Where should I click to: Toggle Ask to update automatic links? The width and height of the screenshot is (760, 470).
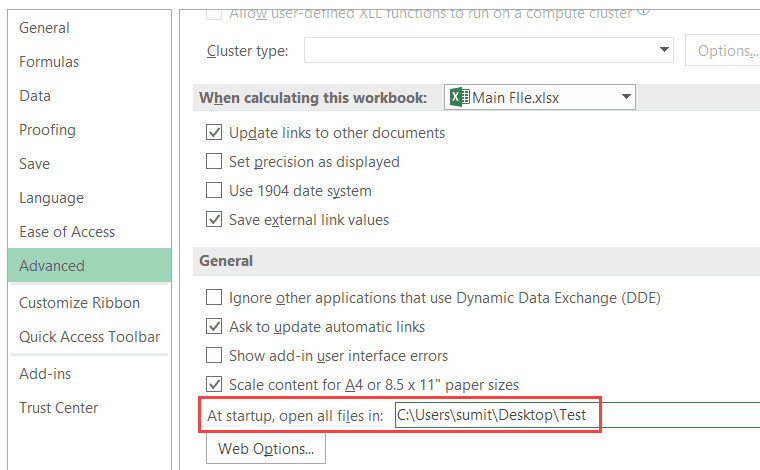[214, 326]
